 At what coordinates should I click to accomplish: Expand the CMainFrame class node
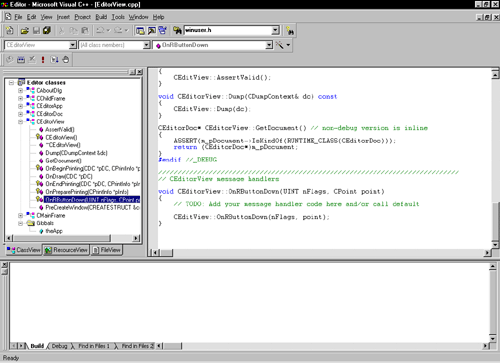click(x=21, y=215)
